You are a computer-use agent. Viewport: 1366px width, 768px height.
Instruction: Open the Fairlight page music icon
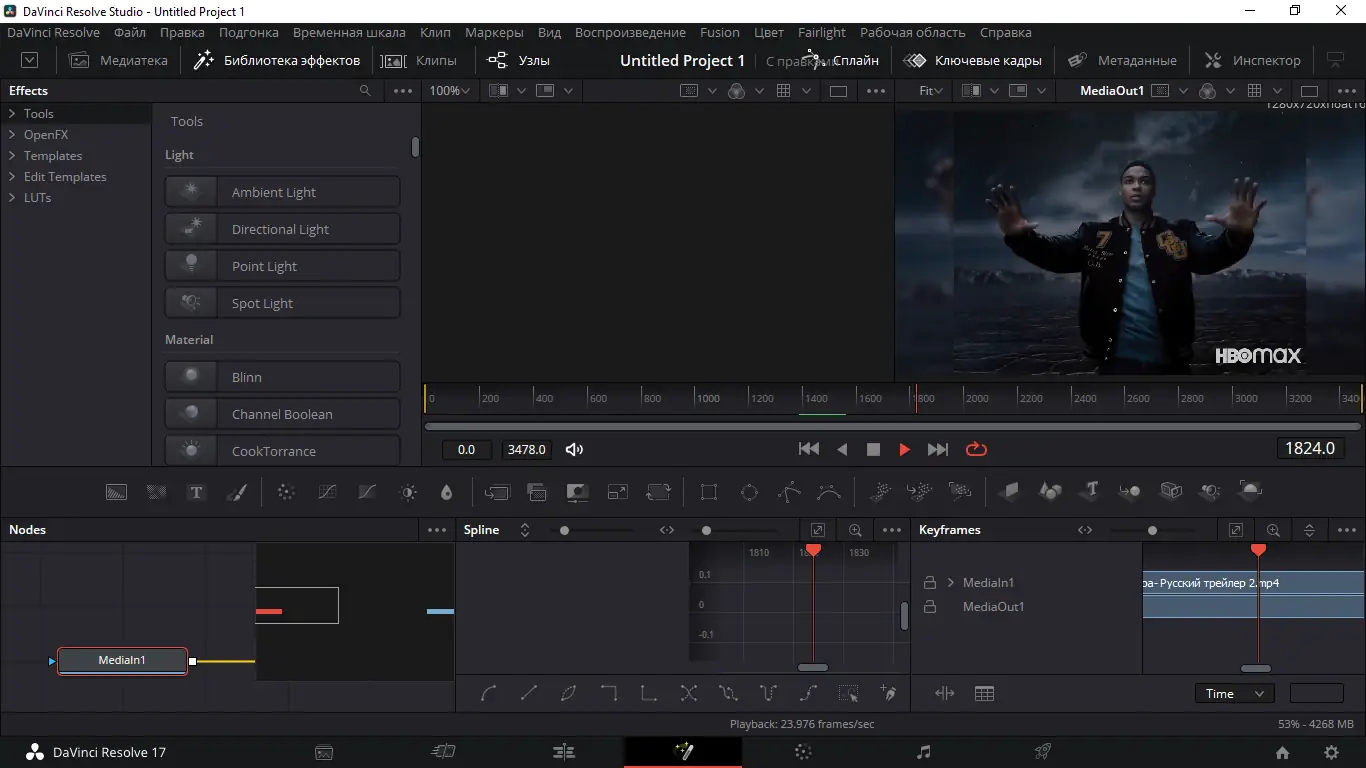point(924,752)
